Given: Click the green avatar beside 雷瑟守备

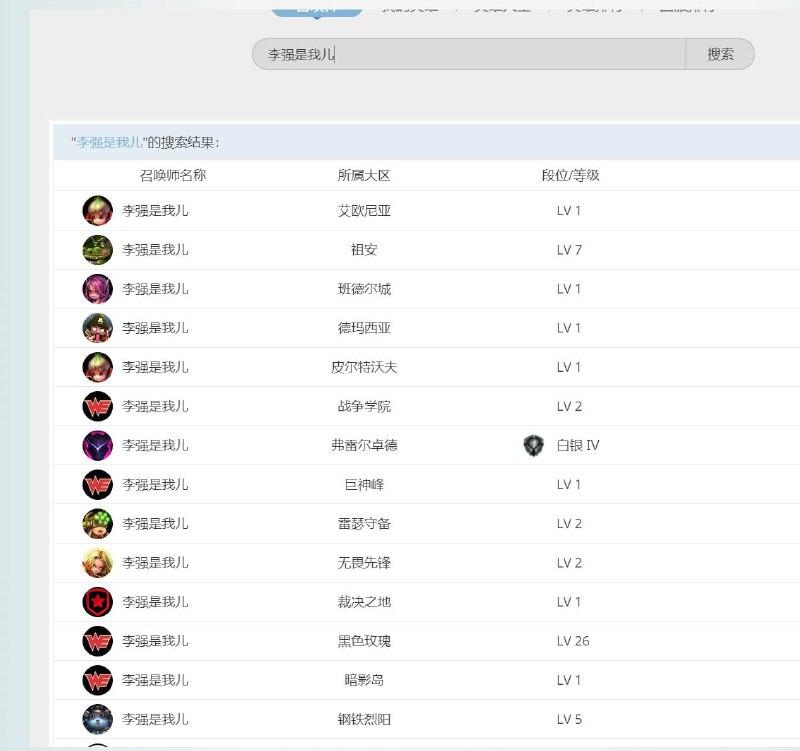Looking at the screenshot, I should [x=97, y=523].
